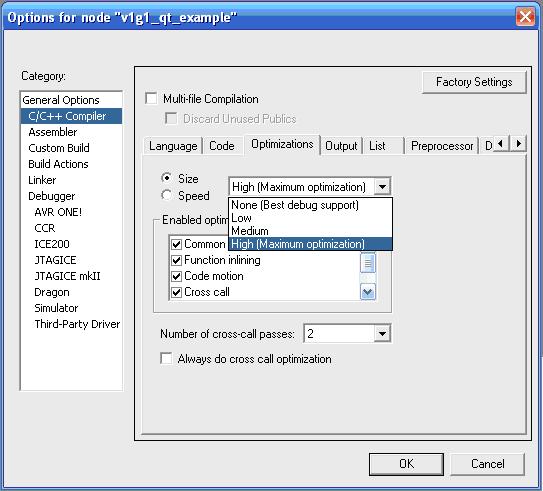Image resolution: width=543 pixels, height=491 pixels.
Task: Select the Linker category
Action: pos(42,180)
